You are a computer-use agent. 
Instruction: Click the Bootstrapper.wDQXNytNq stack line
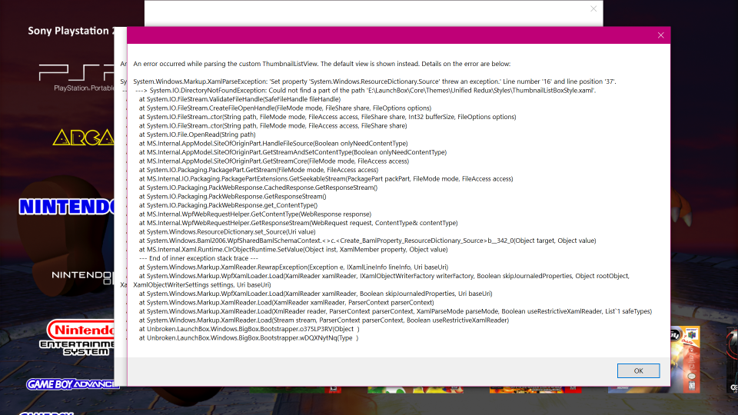(248, 338)
